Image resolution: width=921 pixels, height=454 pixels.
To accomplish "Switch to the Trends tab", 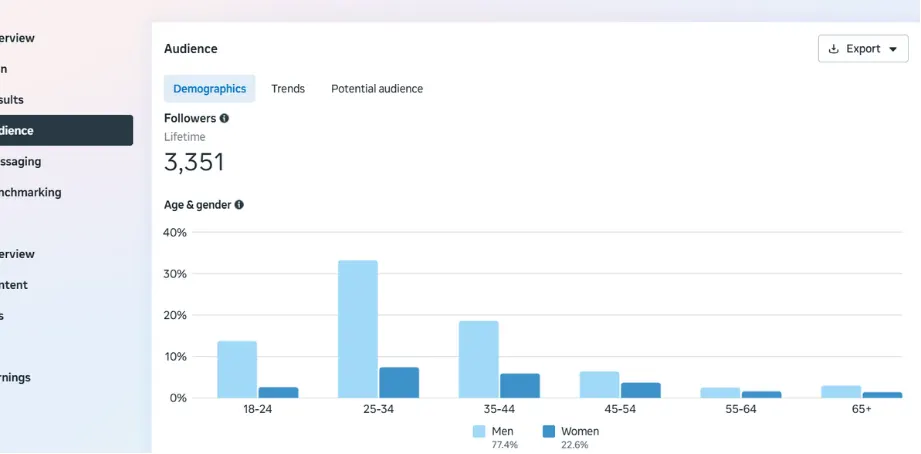I will click(x=288, y=89).
